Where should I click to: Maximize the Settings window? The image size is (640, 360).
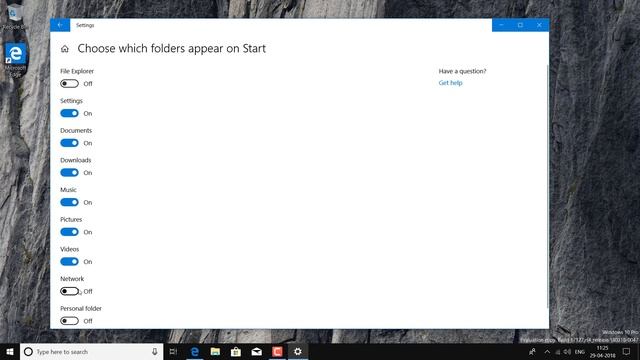click(x=520, y=25)
